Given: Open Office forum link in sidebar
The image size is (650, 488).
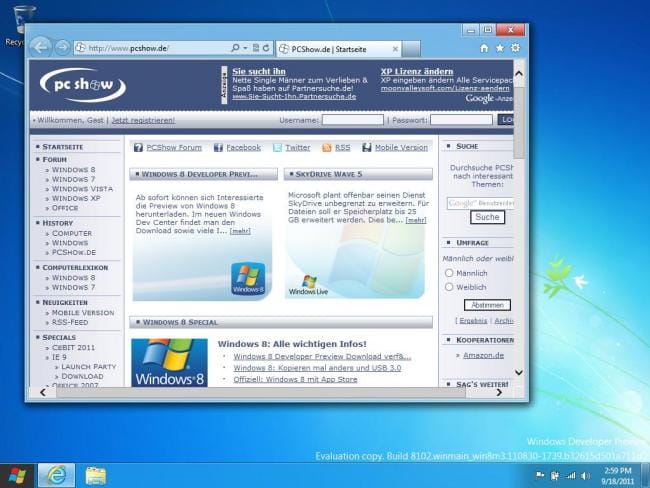Looking at the screenshot, I should tap(65, 208).
